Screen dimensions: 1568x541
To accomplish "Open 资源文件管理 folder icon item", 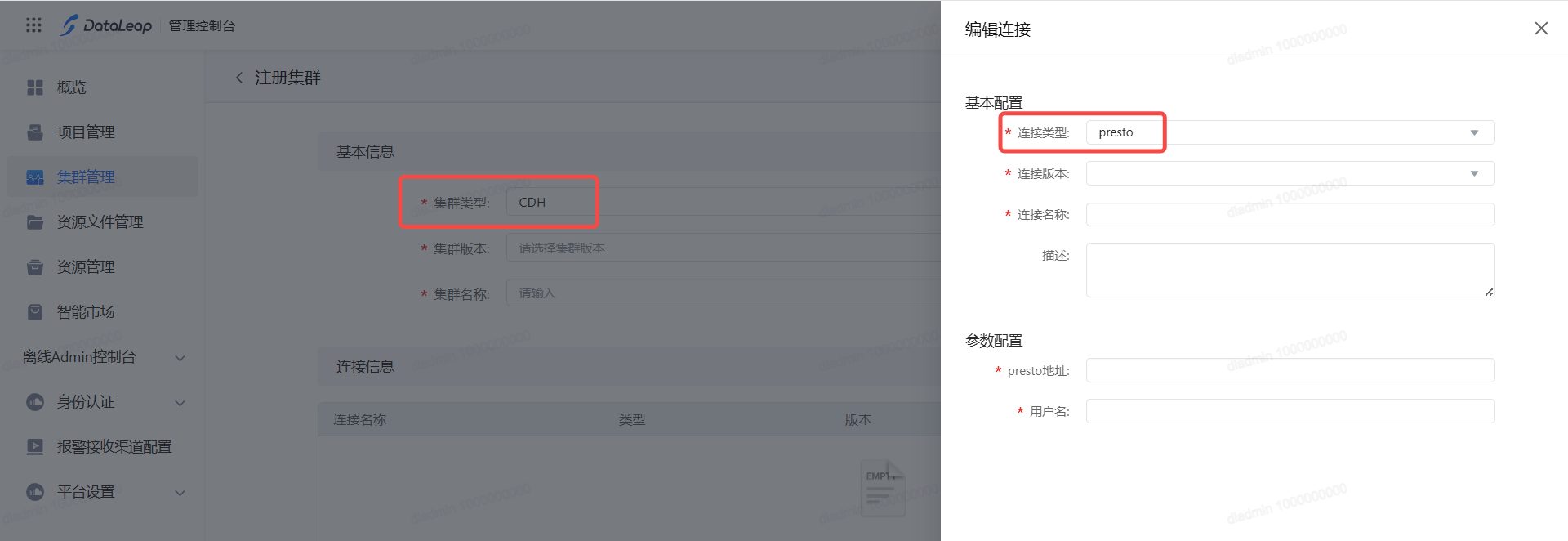I will [x=35, y=222].
